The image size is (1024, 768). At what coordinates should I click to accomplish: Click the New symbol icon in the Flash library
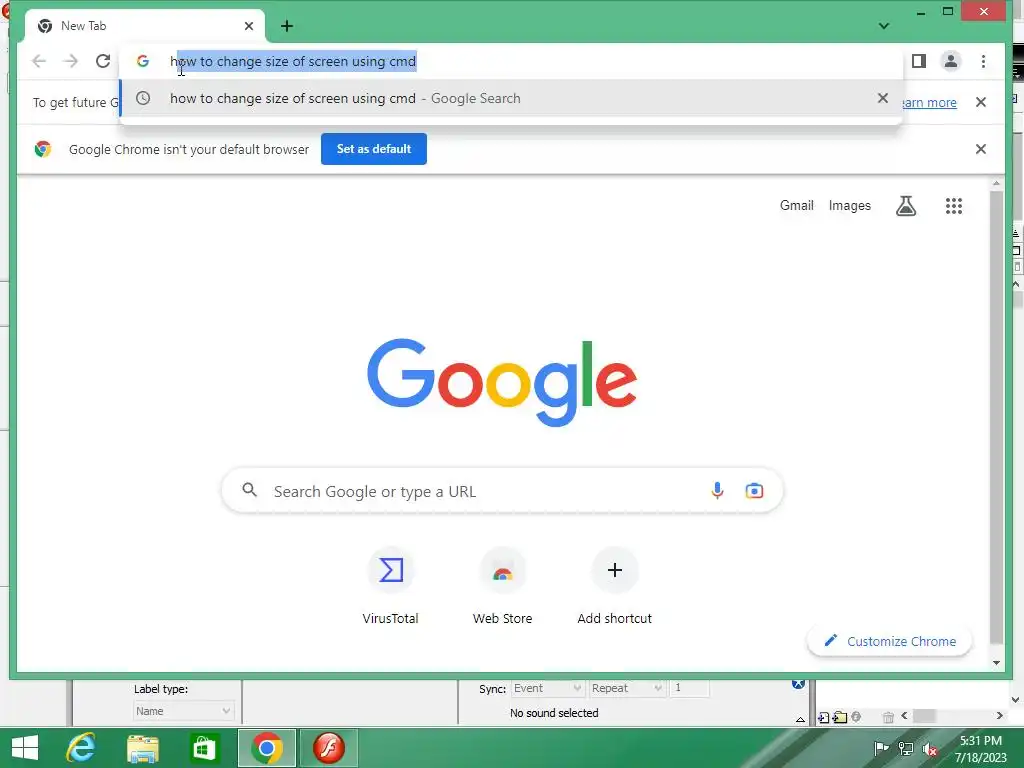[824, 718]
